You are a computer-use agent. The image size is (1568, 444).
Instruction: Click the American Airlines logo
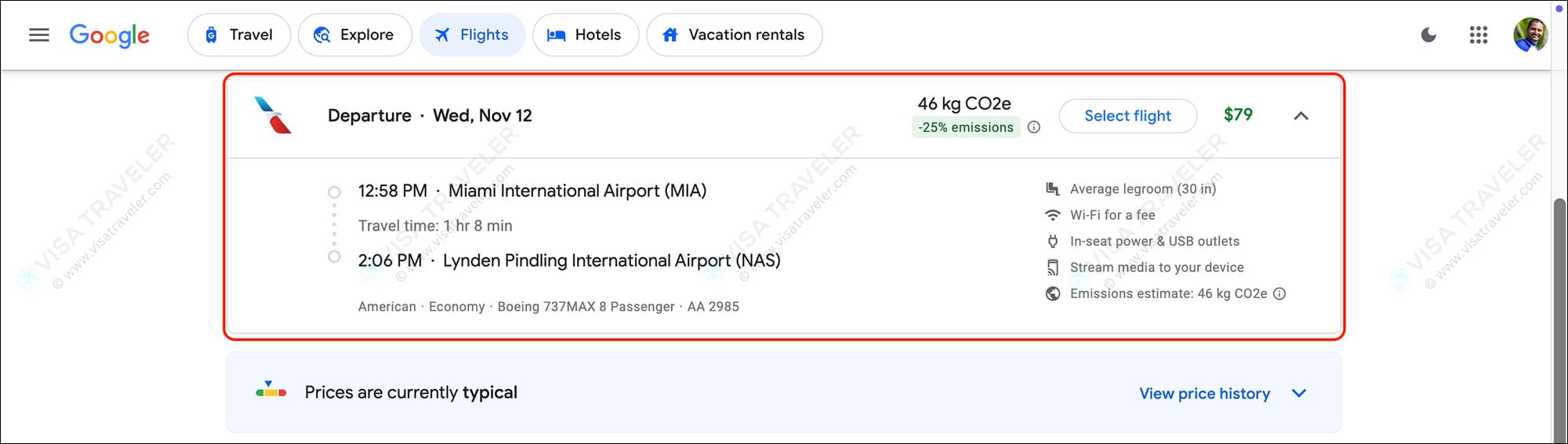point(273,115)
